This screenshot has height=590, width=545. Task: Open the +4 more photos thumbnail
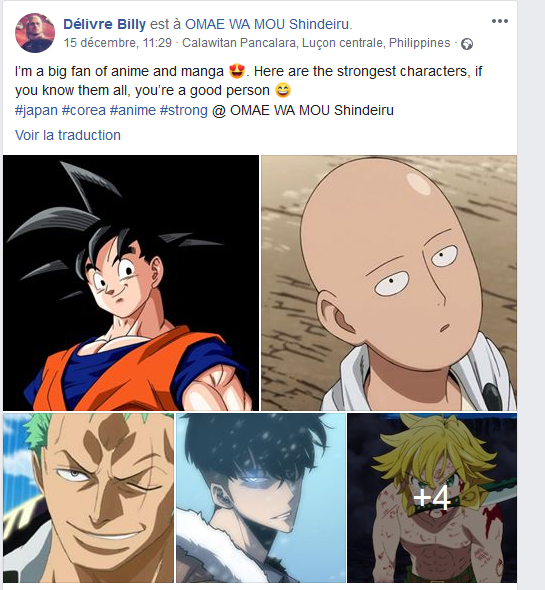[x=432, y=498]
